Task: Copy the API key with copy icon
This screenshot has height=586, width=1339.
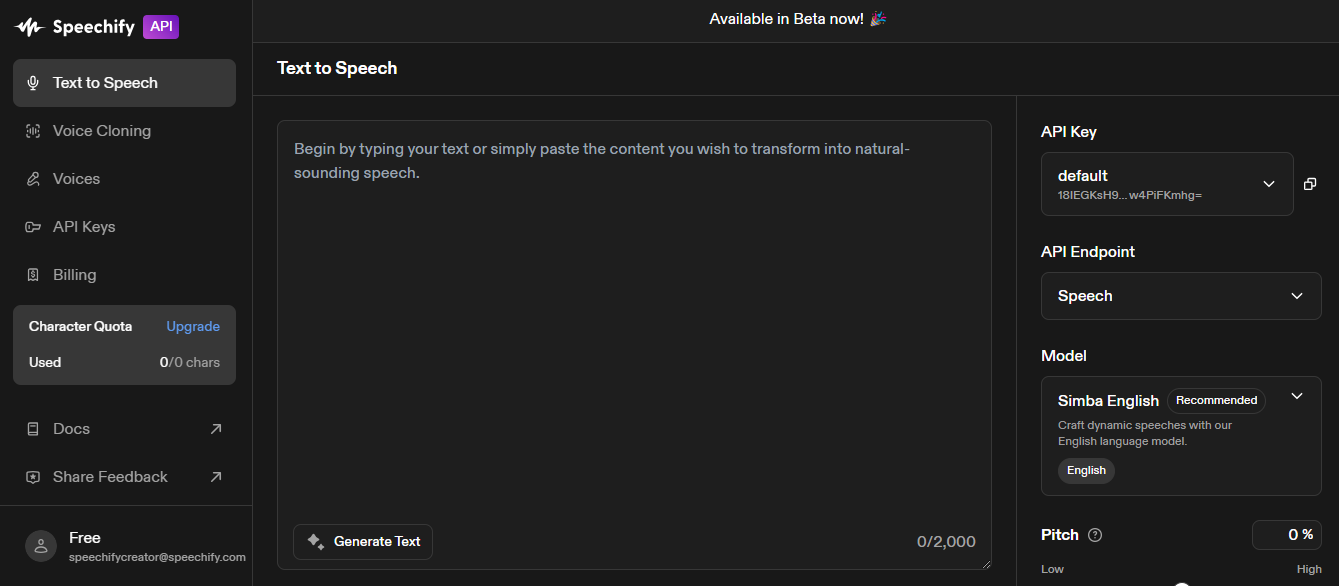Action: coord(1310,184)
